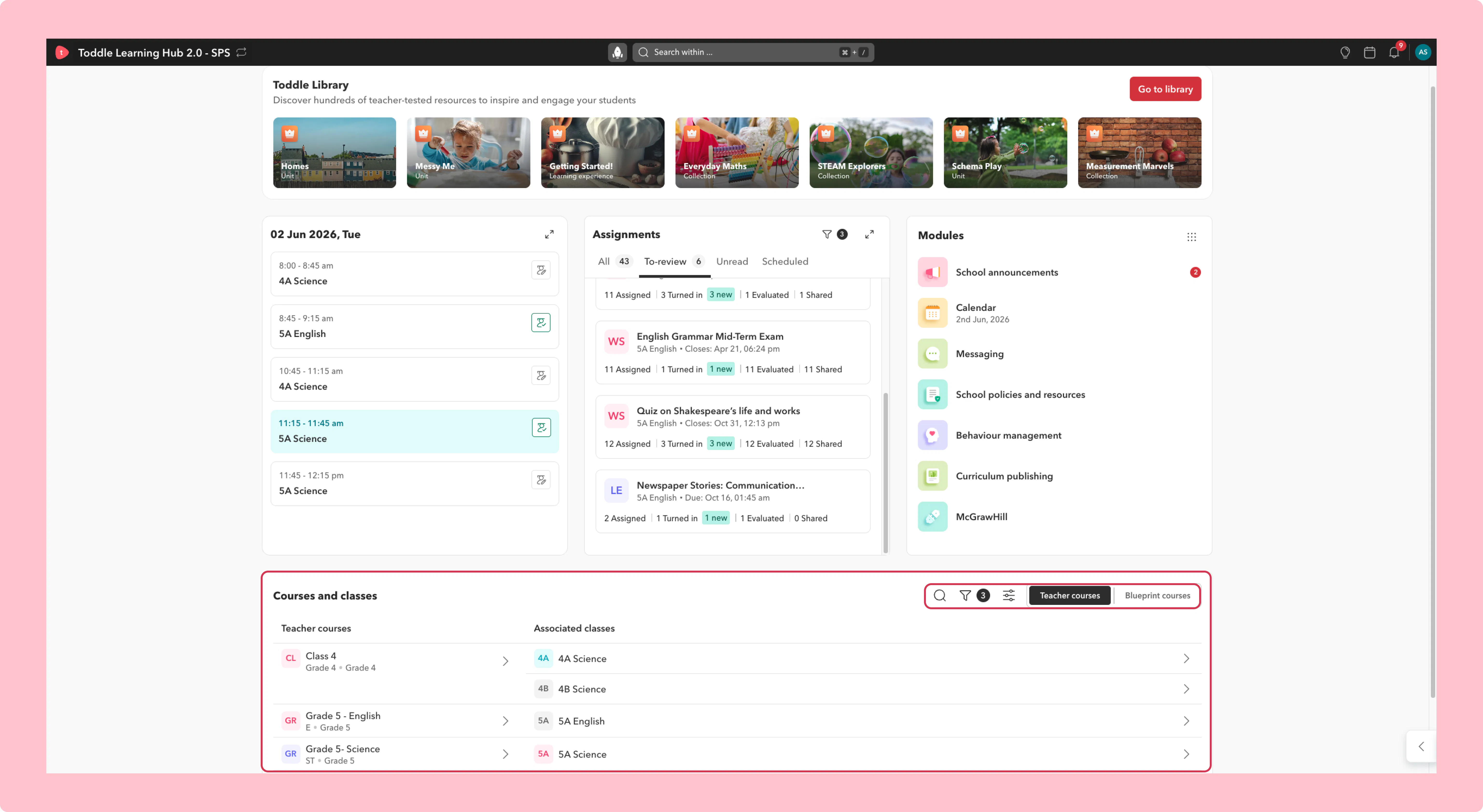
Task: Click the attendance icon for 5A English
Action: point(541,322)
